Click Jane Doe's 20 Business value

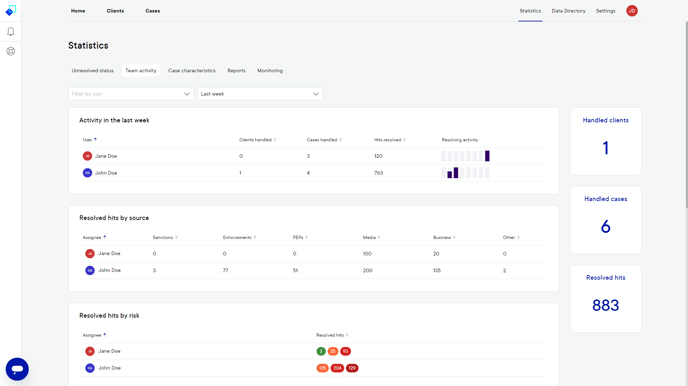click(436, 254)
